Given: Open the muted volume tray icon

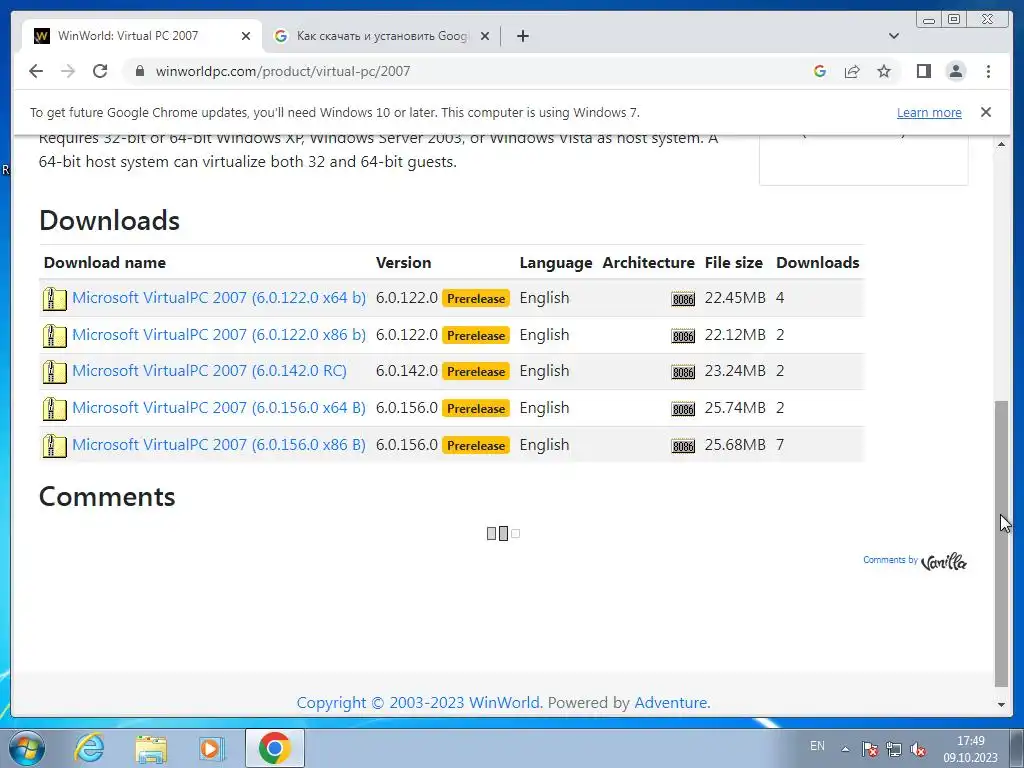Looking at the screenshot, I should point(918,749).
